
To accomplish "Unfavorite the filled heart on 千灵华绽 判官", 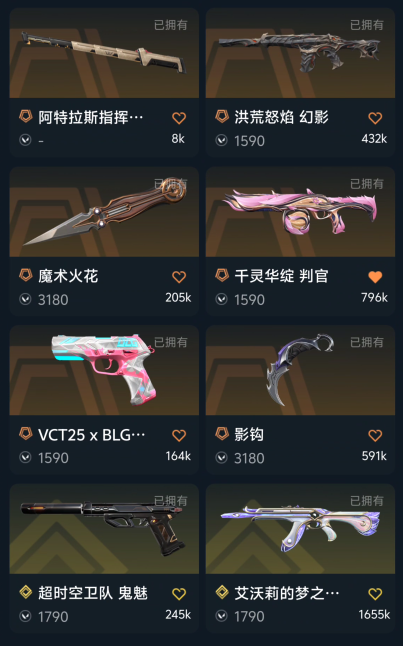I will [x=375, y=277].
